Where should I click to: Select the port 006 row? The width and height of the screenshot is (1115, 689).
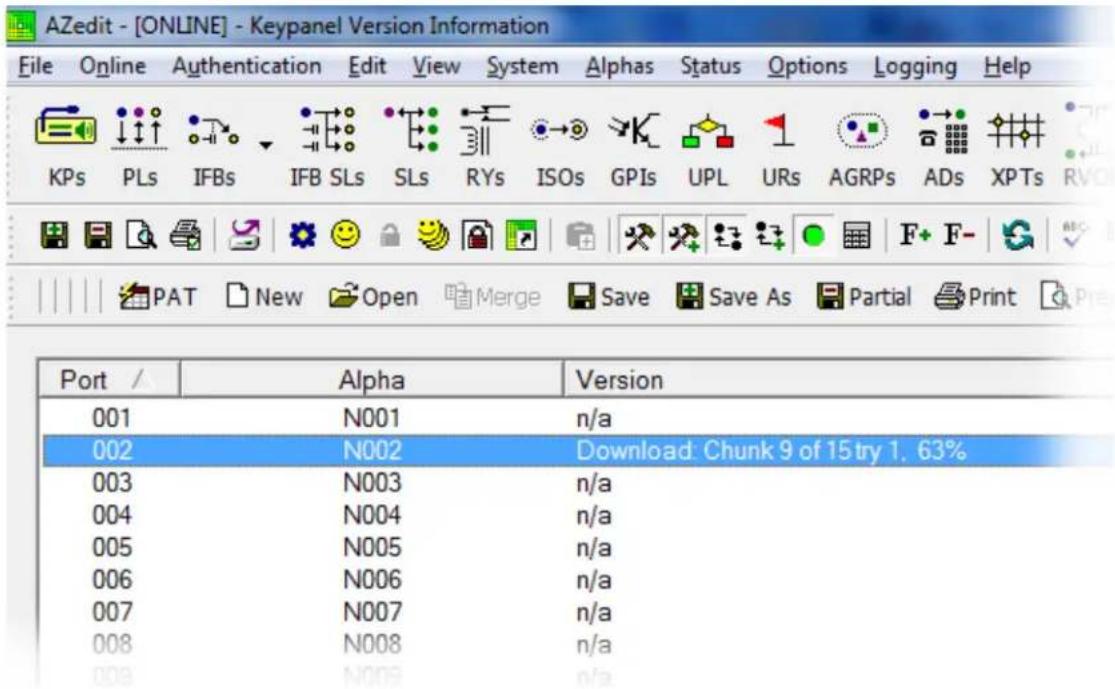tap(577, 579)
